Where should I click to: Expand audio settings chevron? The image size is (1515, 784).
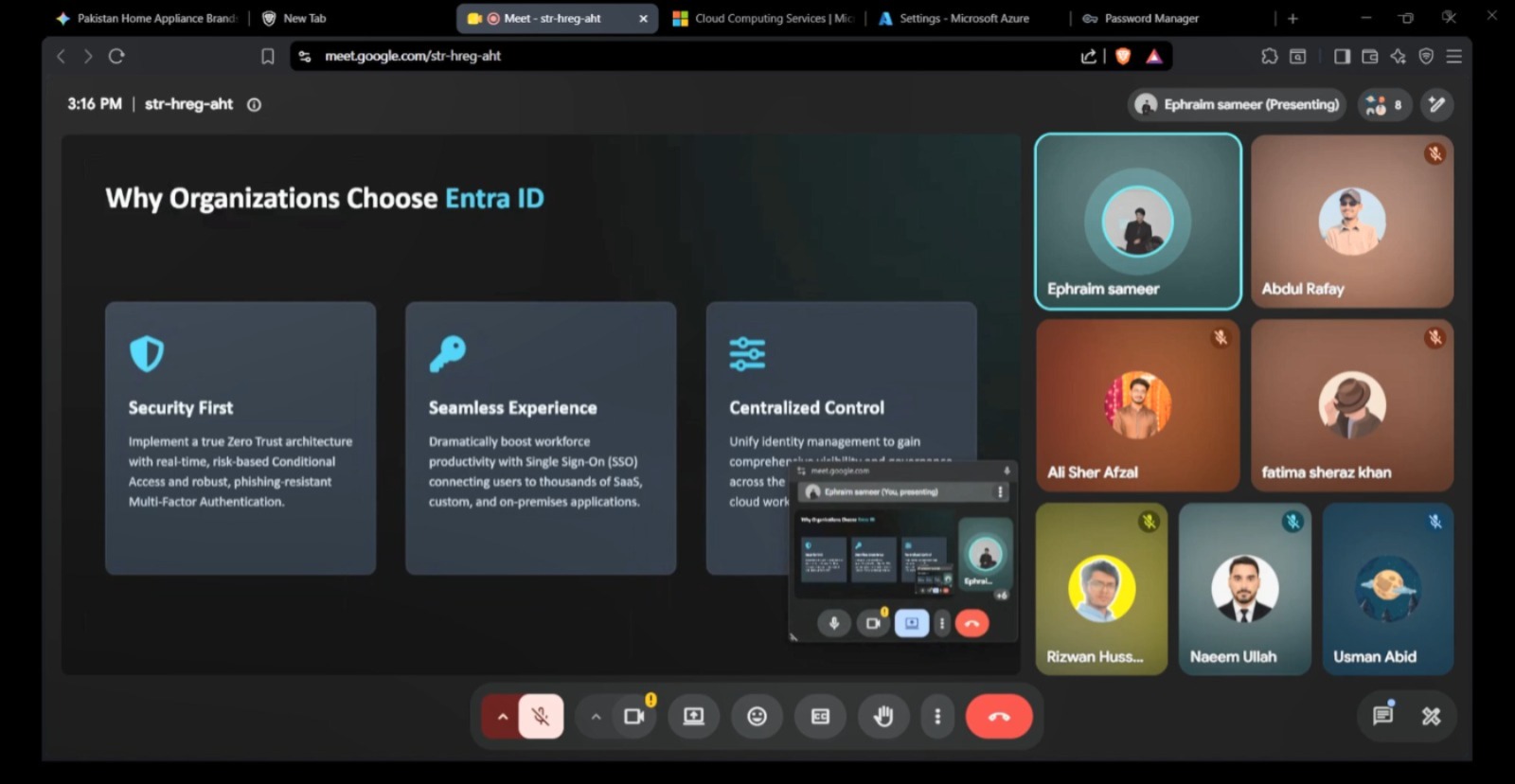click(x=503, y=717)
